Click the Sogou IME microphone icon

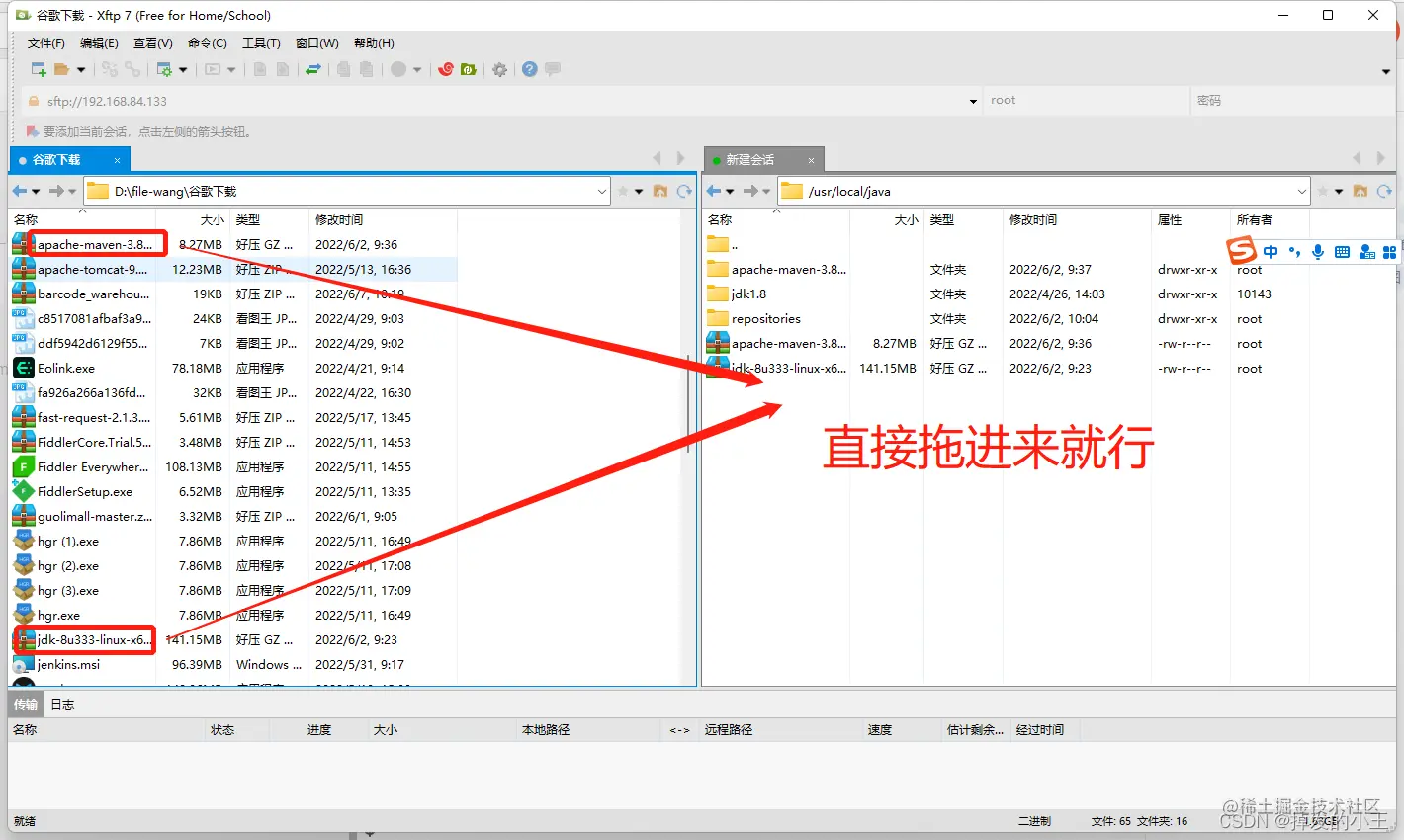tap(1318, 252)
